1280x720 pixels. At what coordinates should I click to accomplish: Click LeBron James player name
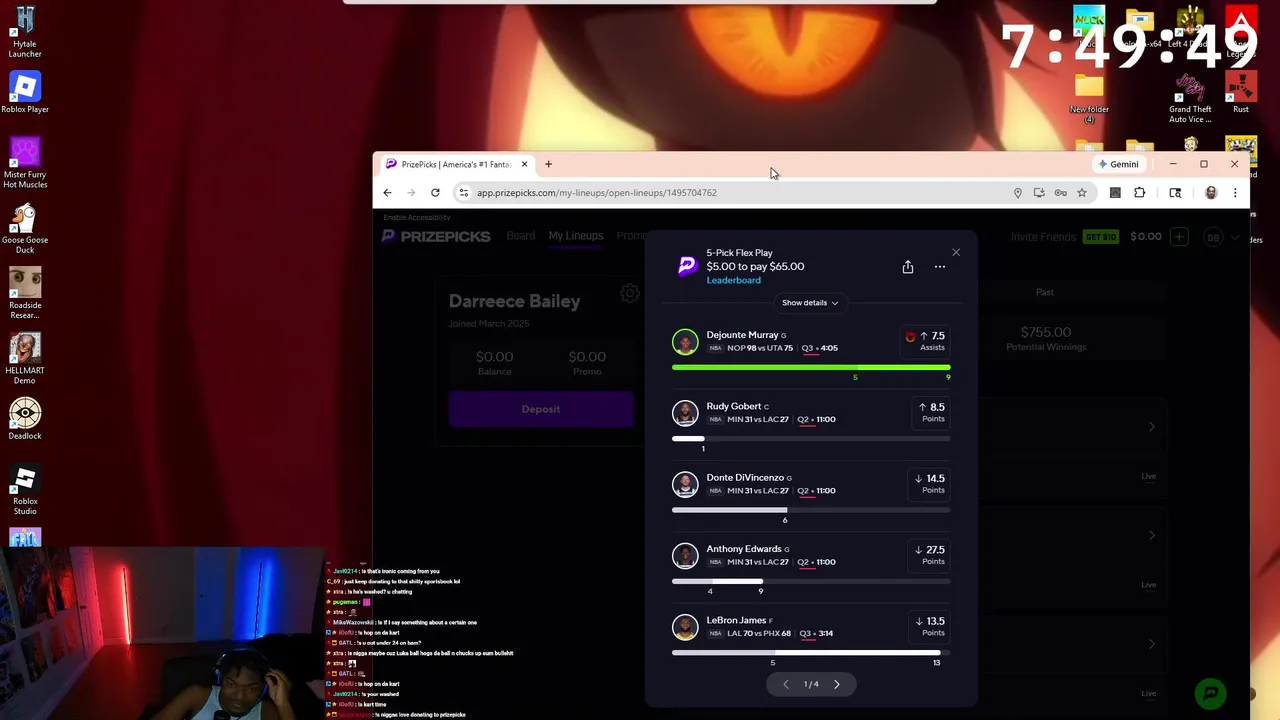[x=736, y=620]
